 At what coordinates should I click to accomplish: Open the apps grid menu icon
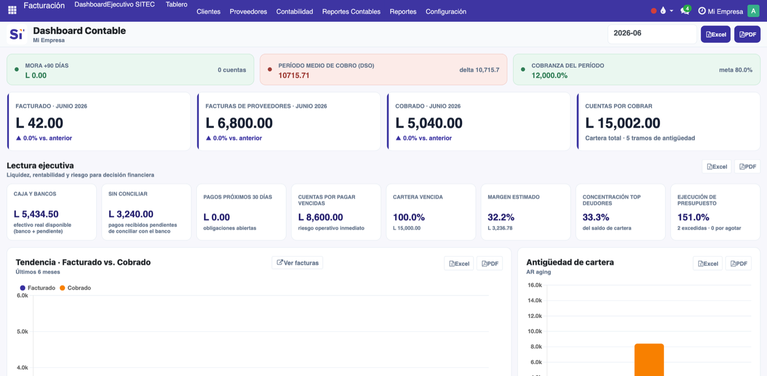pos(12,10)
